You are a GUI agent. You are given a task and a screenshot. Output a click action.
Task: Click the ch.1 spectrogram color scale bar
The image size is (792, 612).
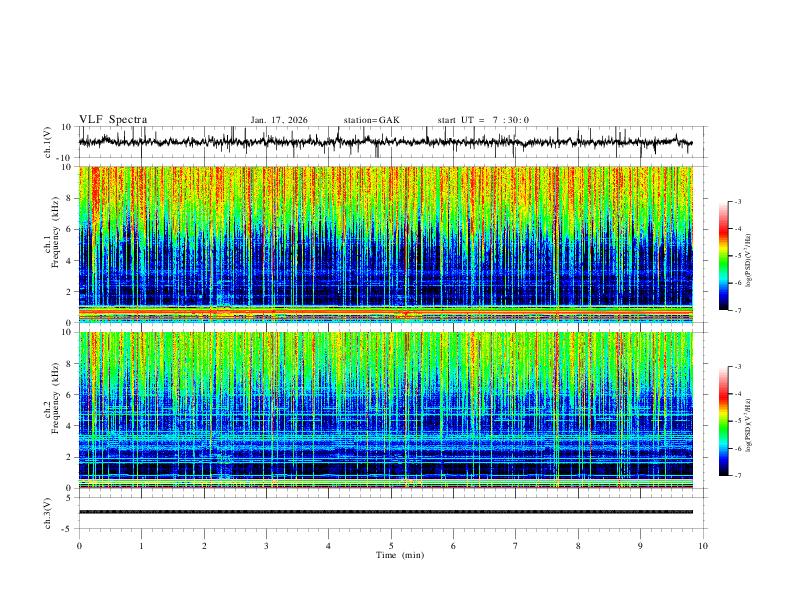[723, 256]
